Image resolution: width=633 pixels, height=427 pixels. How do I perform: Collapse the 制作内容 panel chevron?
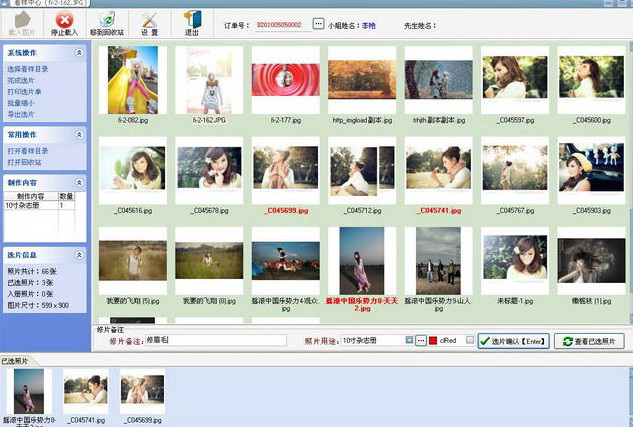tap(79, 182)
